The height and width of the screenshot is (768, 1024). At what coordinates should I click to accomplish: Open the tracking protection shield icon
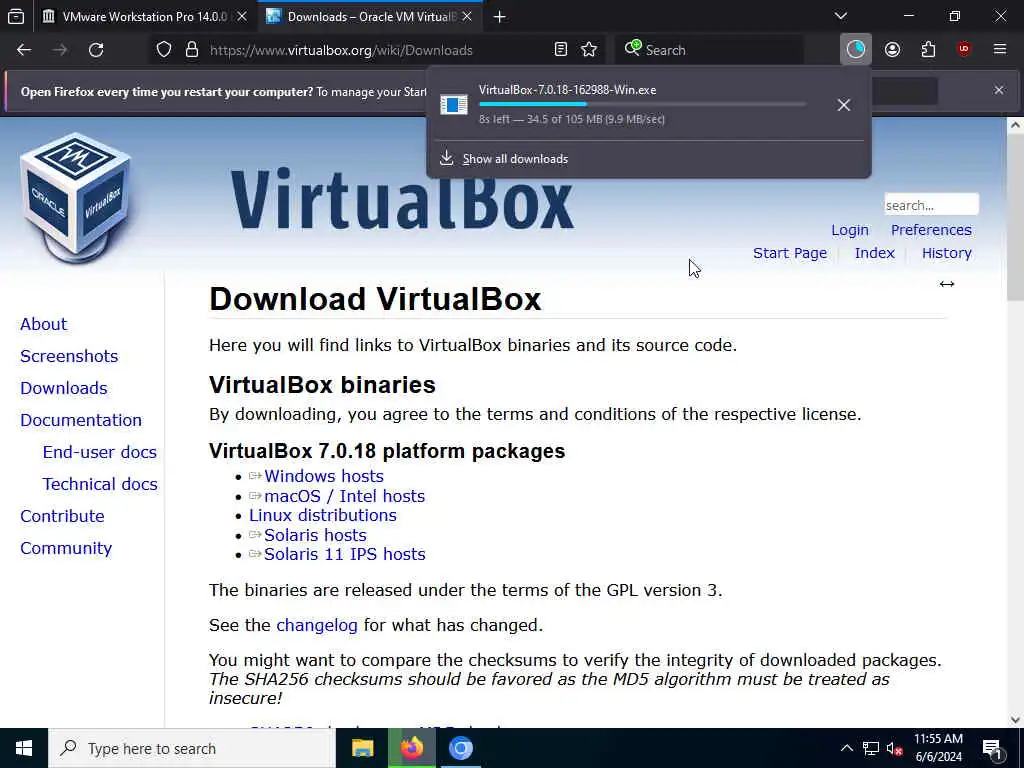(x=164, y=50)
